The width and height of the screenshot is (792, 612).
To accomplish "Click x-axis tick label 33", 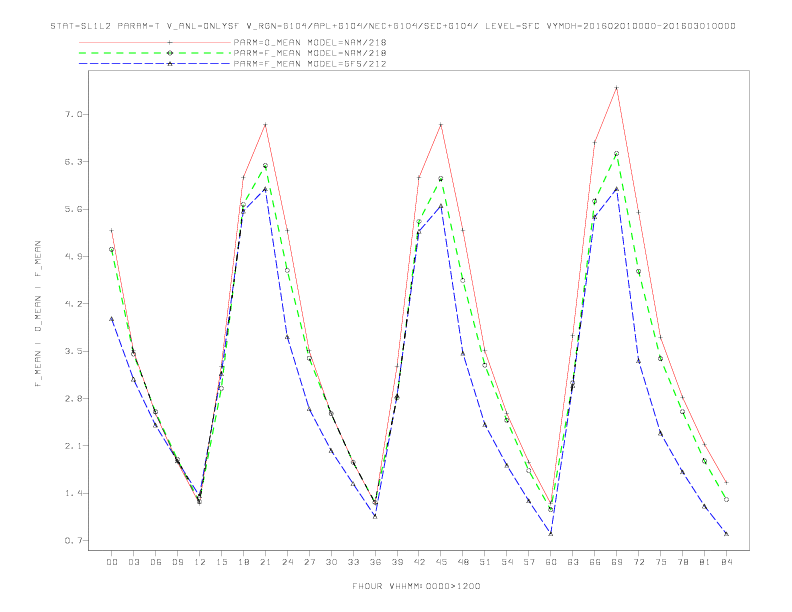I will pos(353,562).
